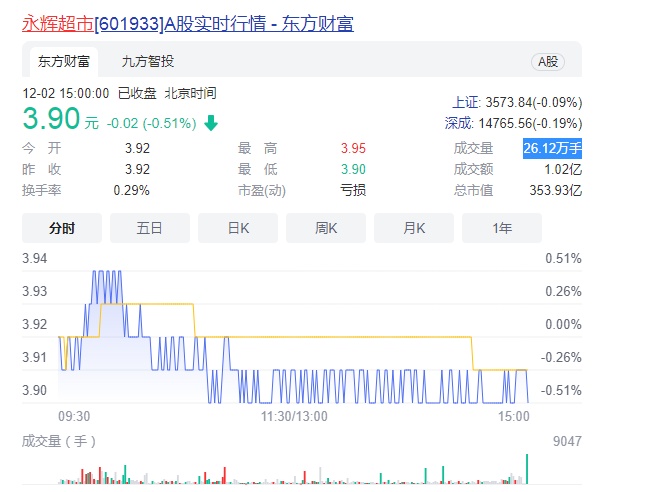The width and height of the screenshot is (663, 492).
Task: Click the 深成 index link
Action: 458,123
